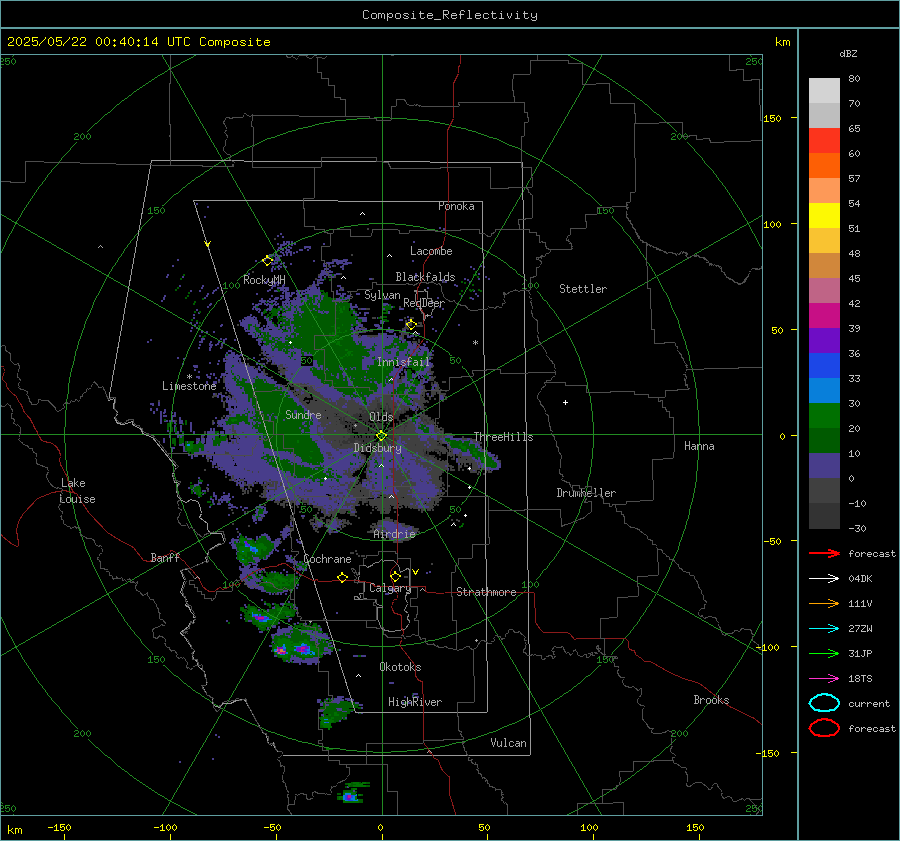This screenshot has height=841, width=900.
Task: Click the Sundre label
Action: click(x=303, y=415)
